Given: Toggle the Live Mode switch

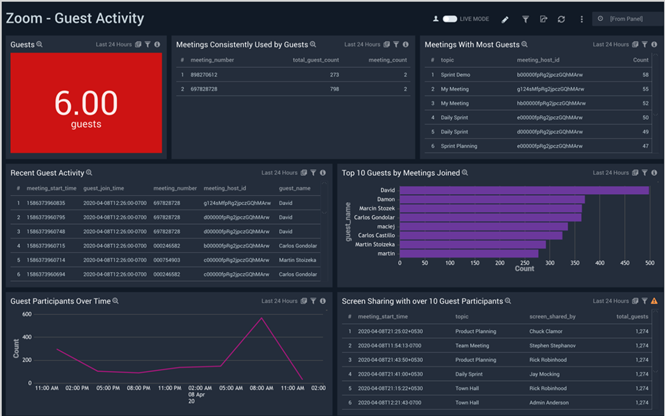Looking at the screenshot, I should coord(450,19).
